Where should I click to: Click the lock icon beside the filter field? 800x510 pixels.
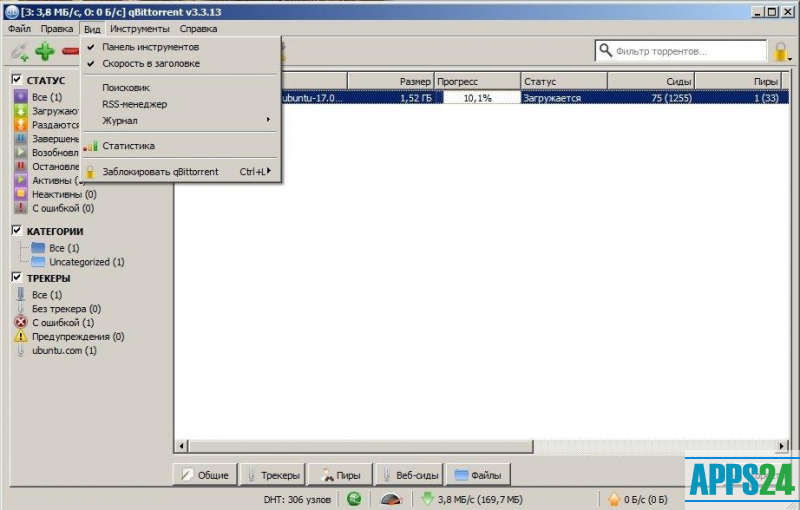(781, 52)
